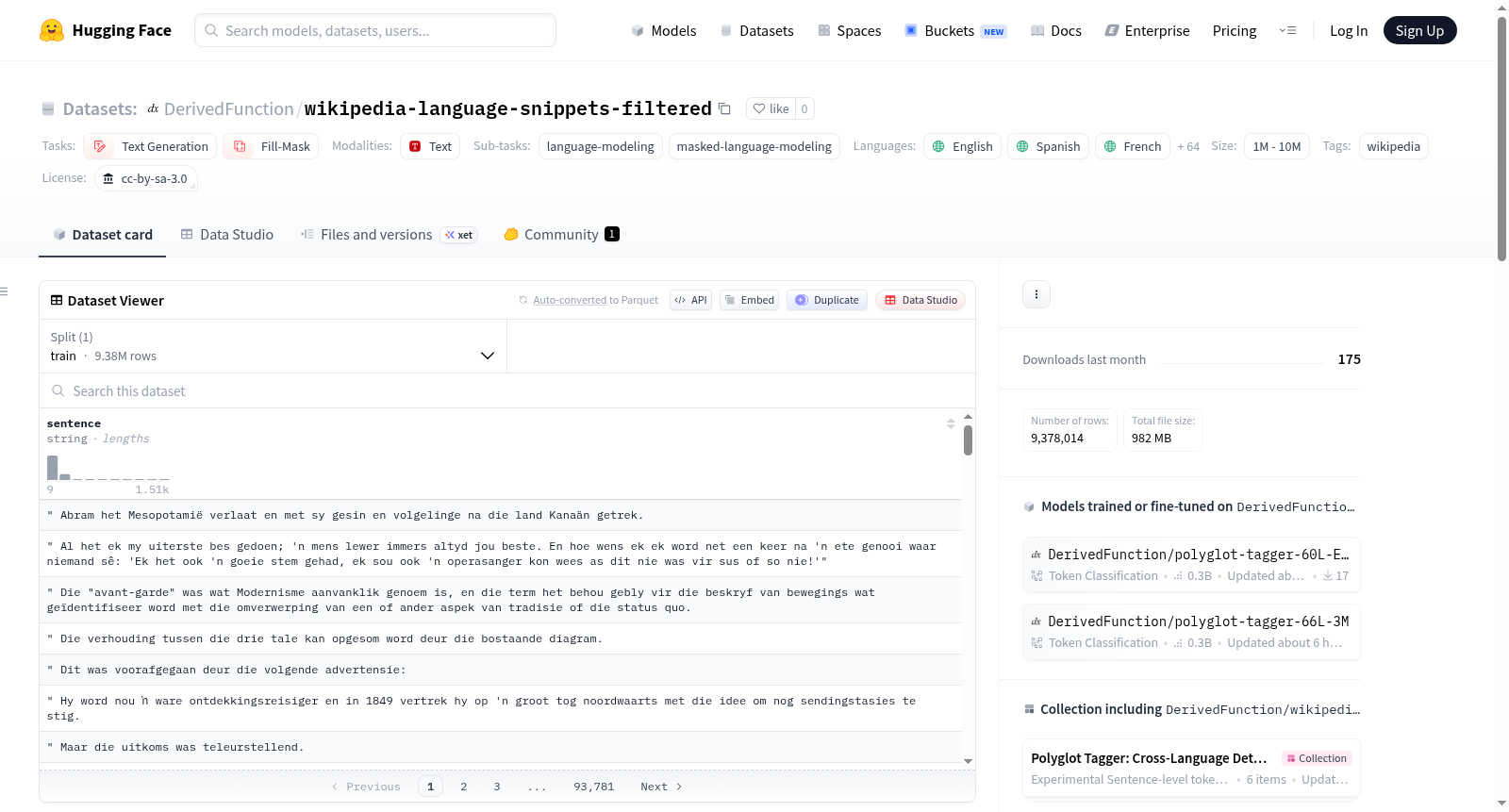Open the Datasets page in navbar
This screenshot has width=1509, height=812.
(756, 30)
